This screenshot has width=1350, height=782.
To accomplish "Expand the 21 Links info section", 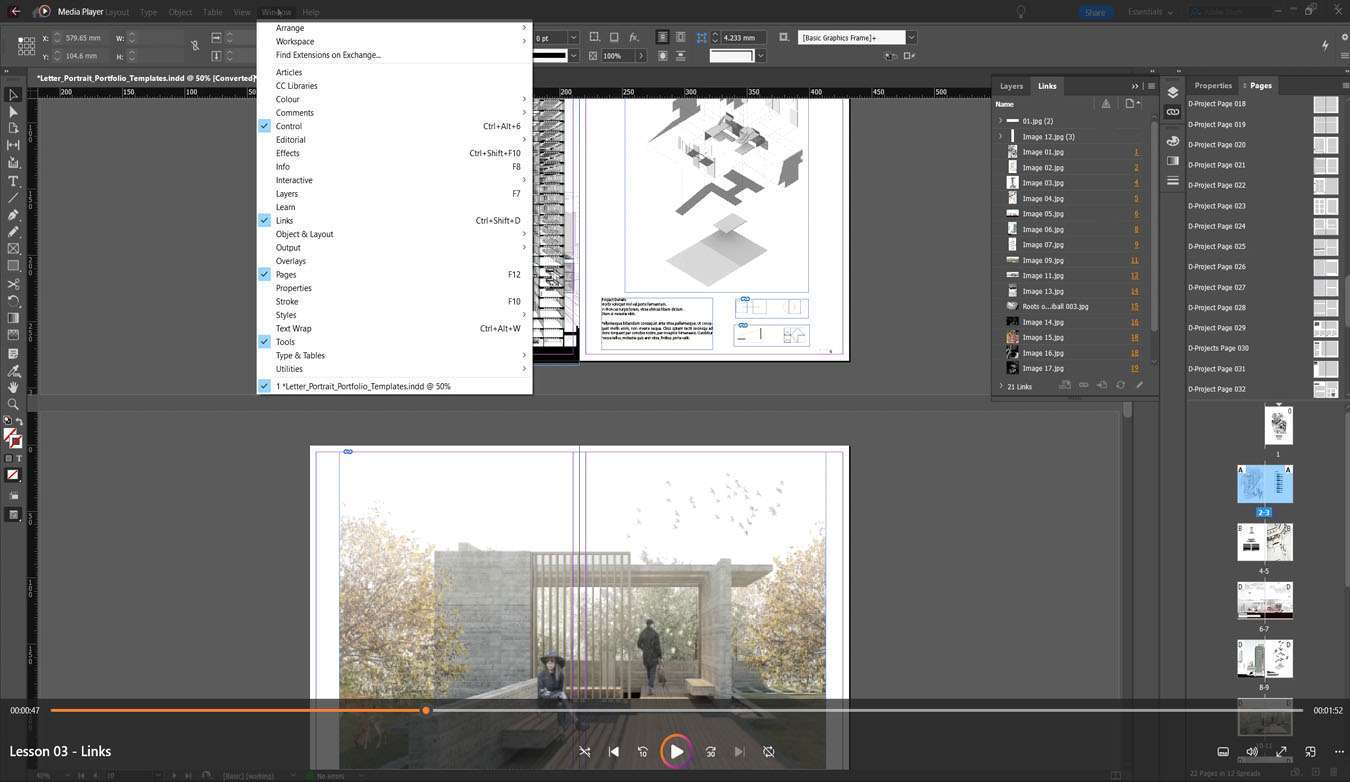I will coord(1001,386).
